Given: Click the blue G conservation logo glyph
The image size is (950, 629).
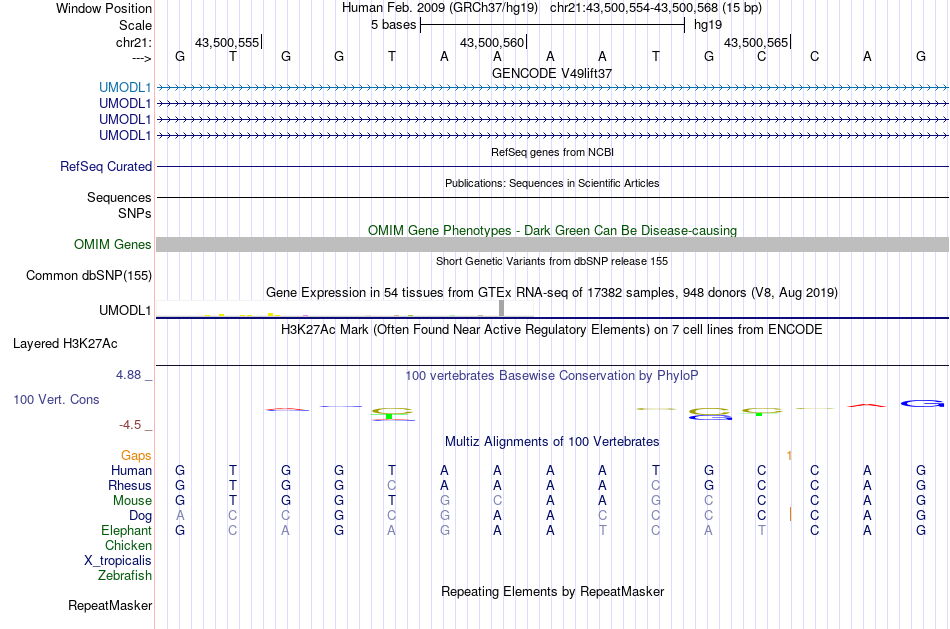Looking at the screenshot, I should tap(922, 404).
